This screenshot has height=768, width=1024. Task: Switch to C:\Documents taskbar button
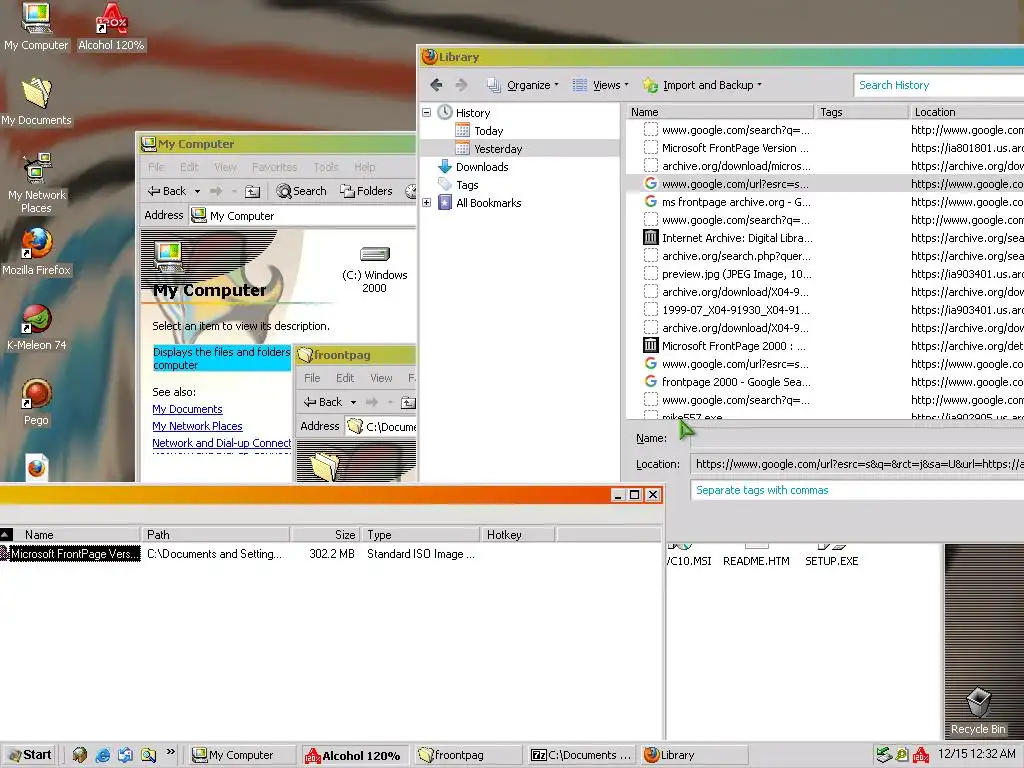(x=581, y=755)
